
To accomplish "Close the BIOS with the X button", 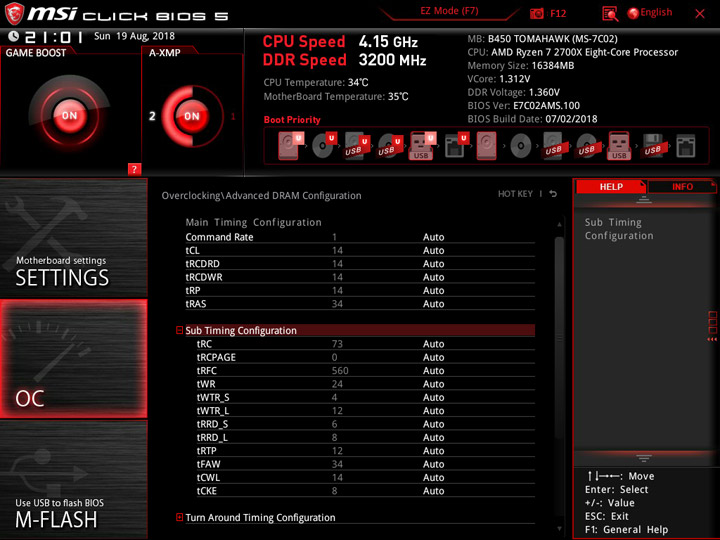I will click(x=700, y=14).
